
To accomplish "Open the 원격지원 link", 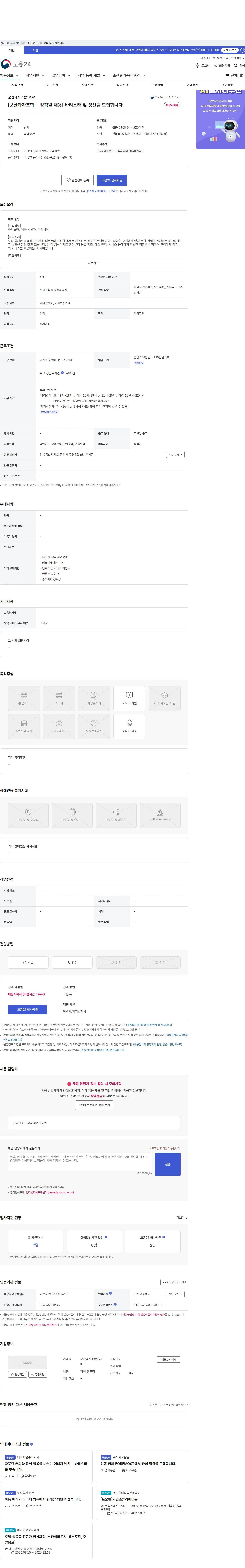I will point(218,58).
